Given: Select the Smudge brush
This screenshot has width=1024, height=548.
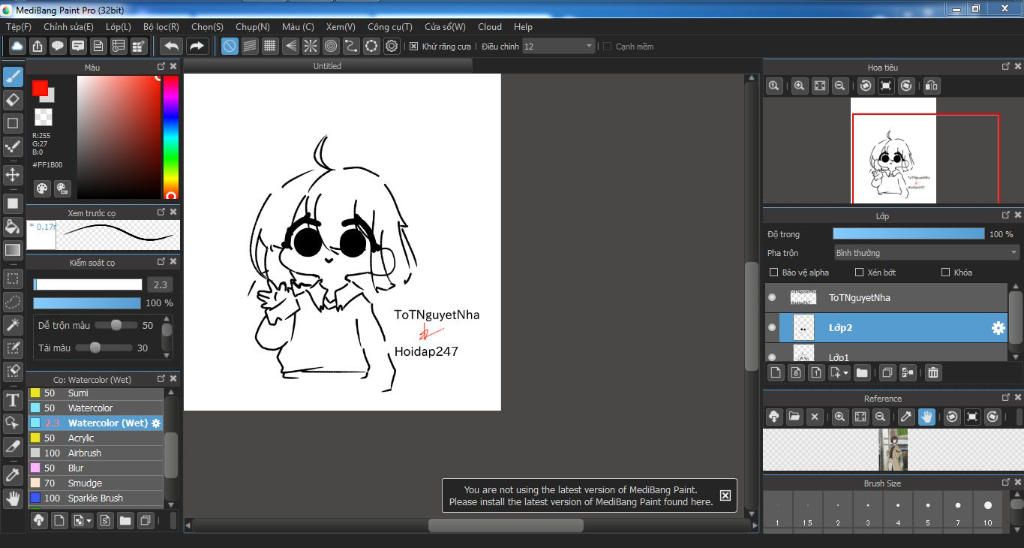Looking at the screenshot, I should [95, 483].
